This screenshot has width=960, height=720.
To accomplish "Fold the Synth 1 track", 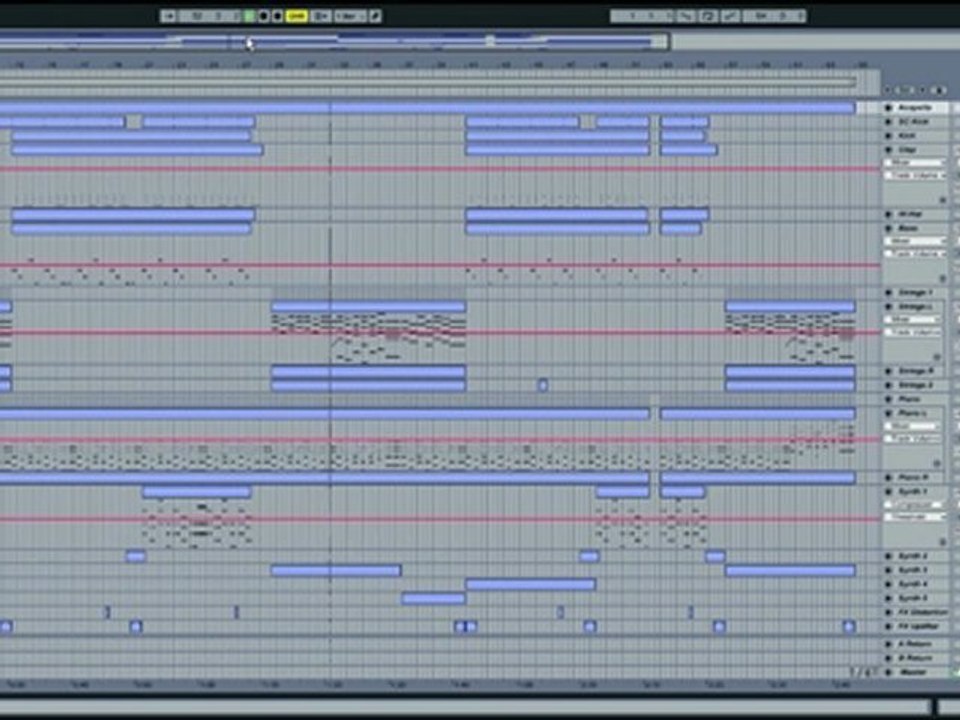I will 888,492.
